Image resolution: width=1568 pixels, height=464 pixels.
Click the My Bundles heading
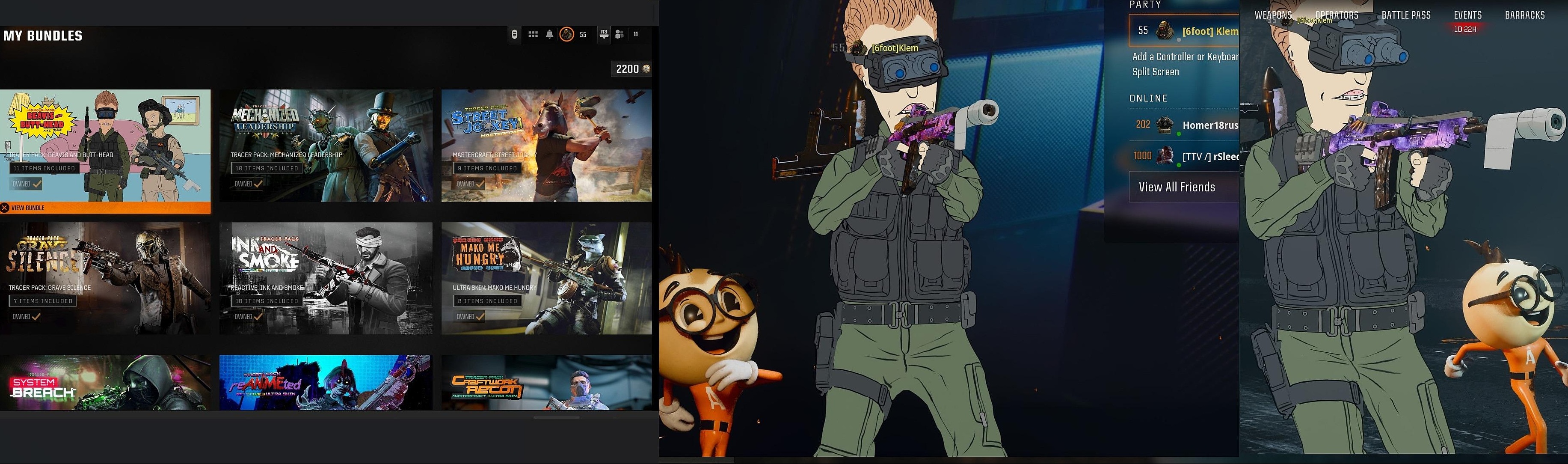43,36
